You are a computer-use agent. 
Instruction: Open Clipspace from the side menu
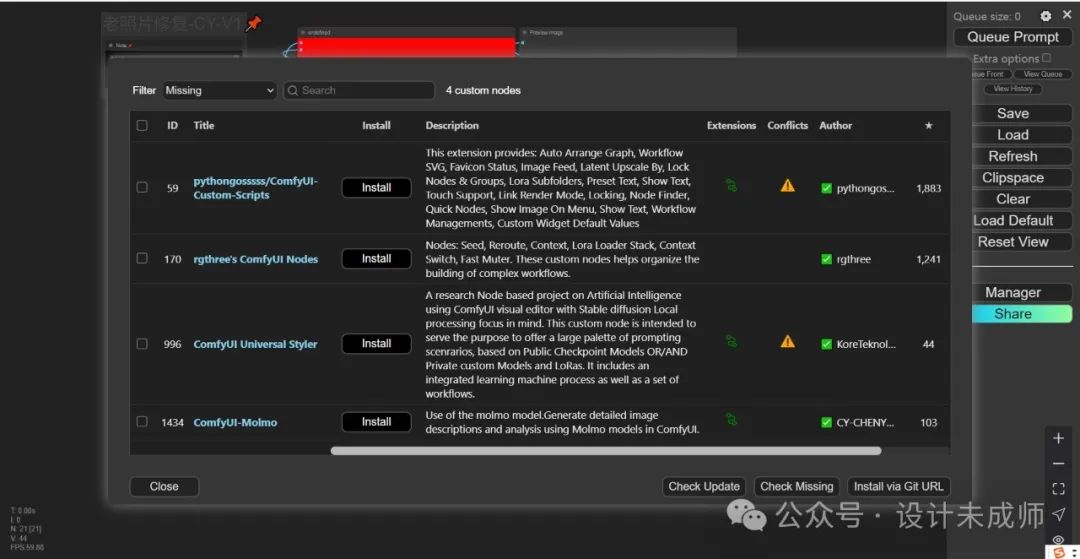(1022, 178)
